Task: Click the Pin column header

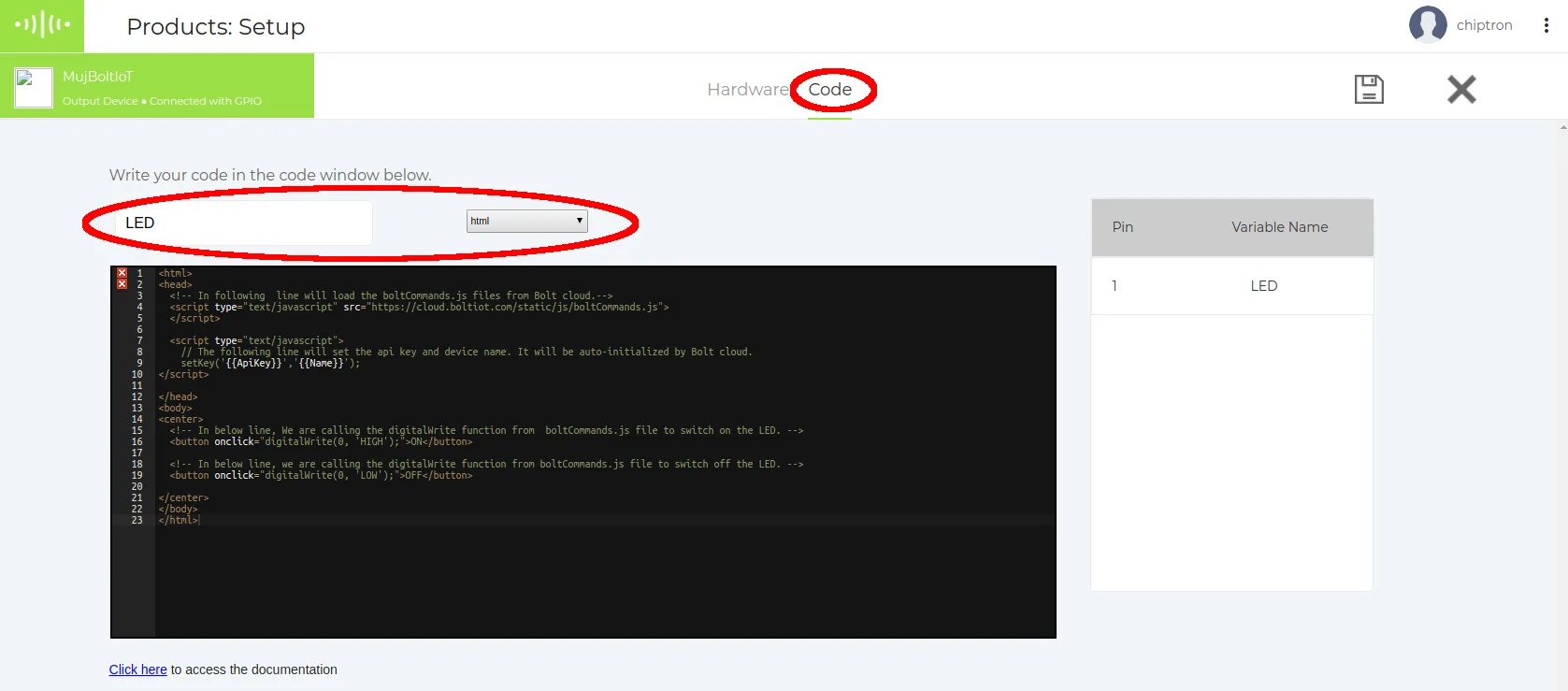Action: 1122,227
